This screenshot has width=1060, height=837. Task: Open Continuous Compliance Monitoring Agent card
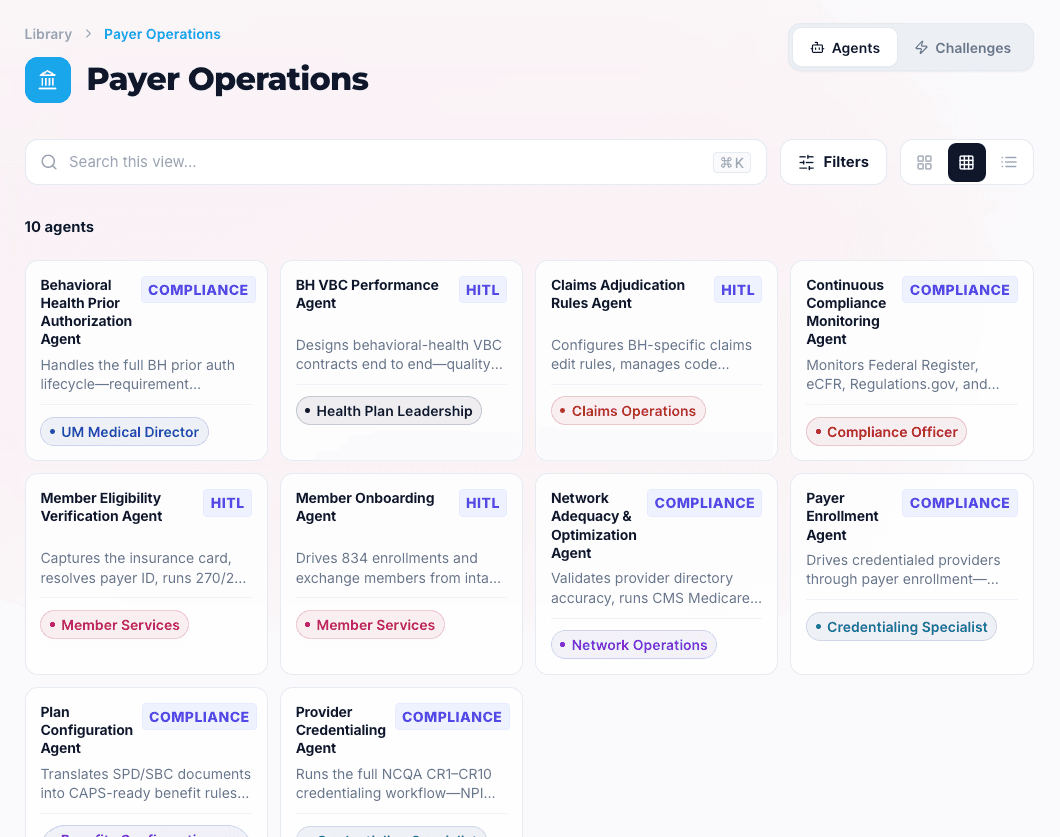pyautogui.click(x=912, y=360)
